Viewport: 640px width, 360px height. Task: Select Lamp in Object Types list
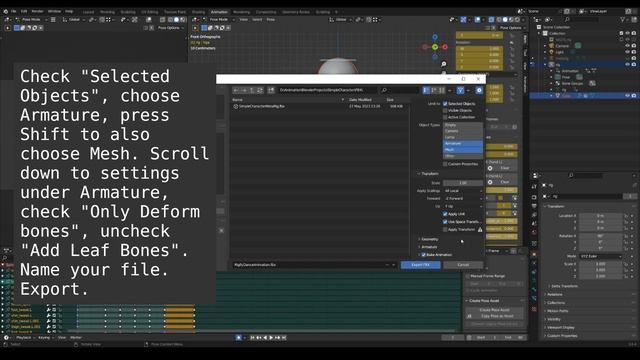[x=463, y=137]
